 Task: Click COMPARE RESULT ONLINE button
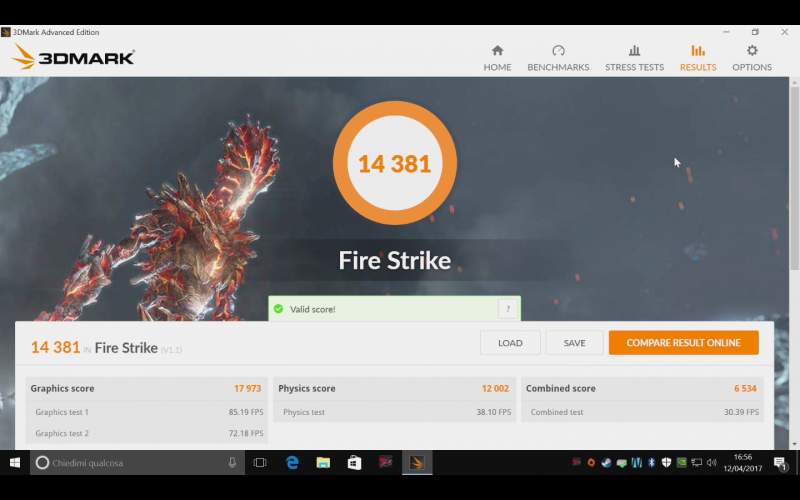(684, 343)
